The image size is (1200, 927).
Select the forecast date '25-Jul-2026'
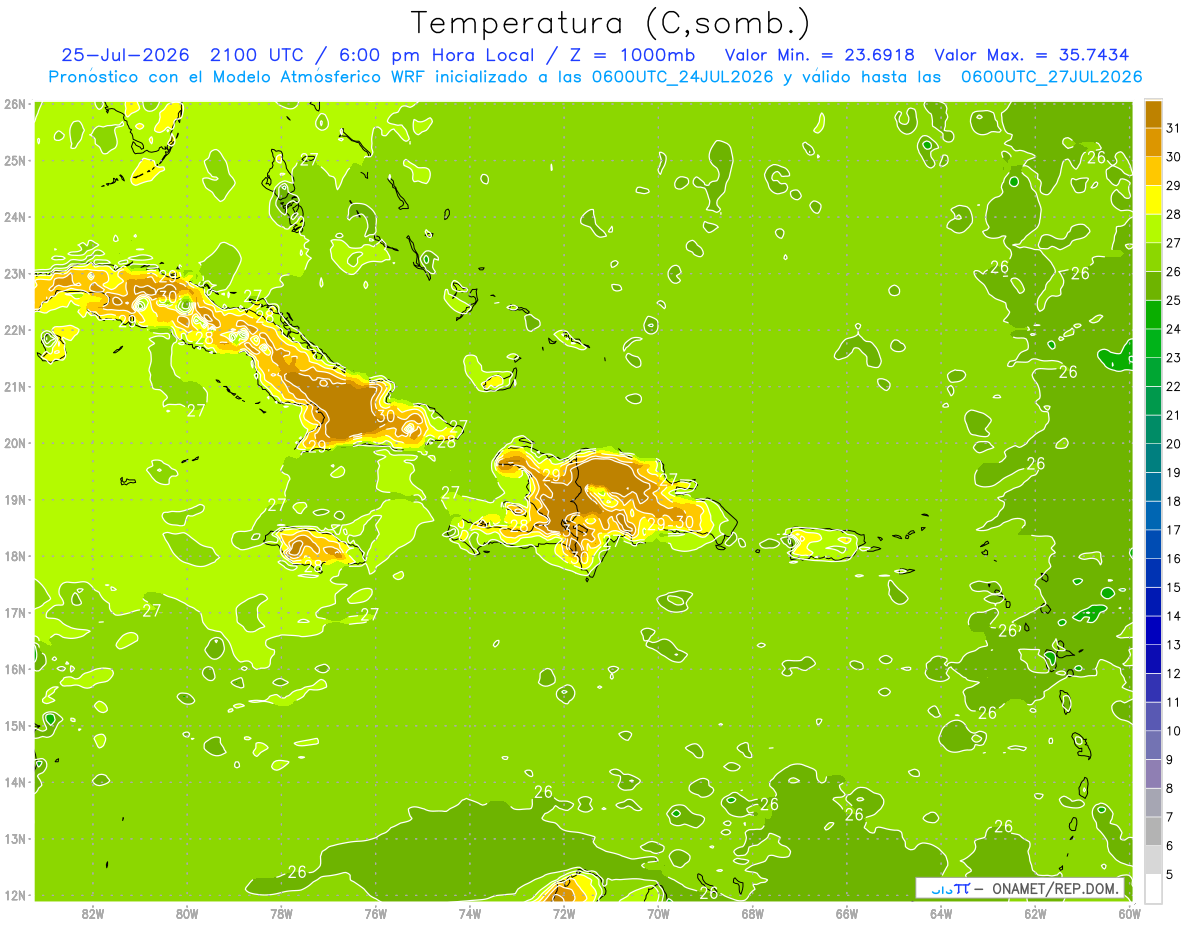pyautogui.click(x=125, y=55)
